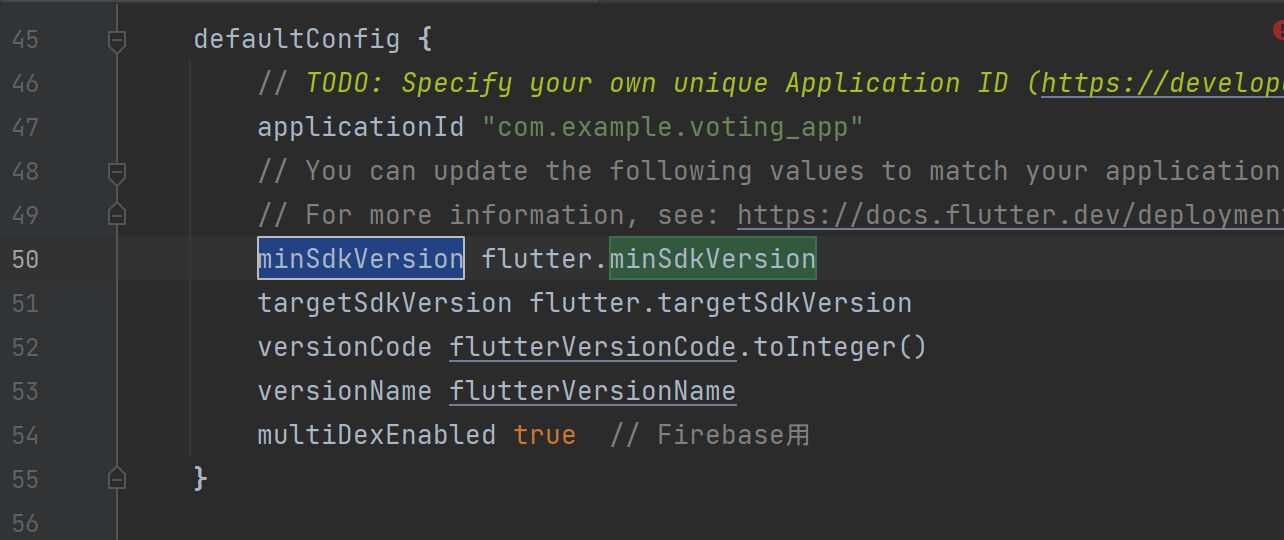1284x540 pixels.
Task: Collapse comment fold marker on line 48
Action: [117, 173]
